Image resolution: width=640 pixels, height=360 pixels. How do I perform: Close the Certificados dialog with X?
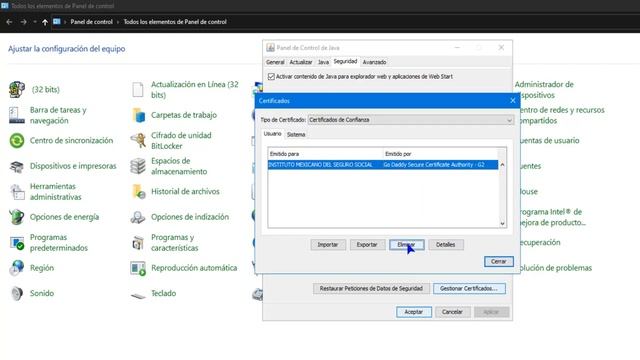pyautogui.click(x=513, y=100)
